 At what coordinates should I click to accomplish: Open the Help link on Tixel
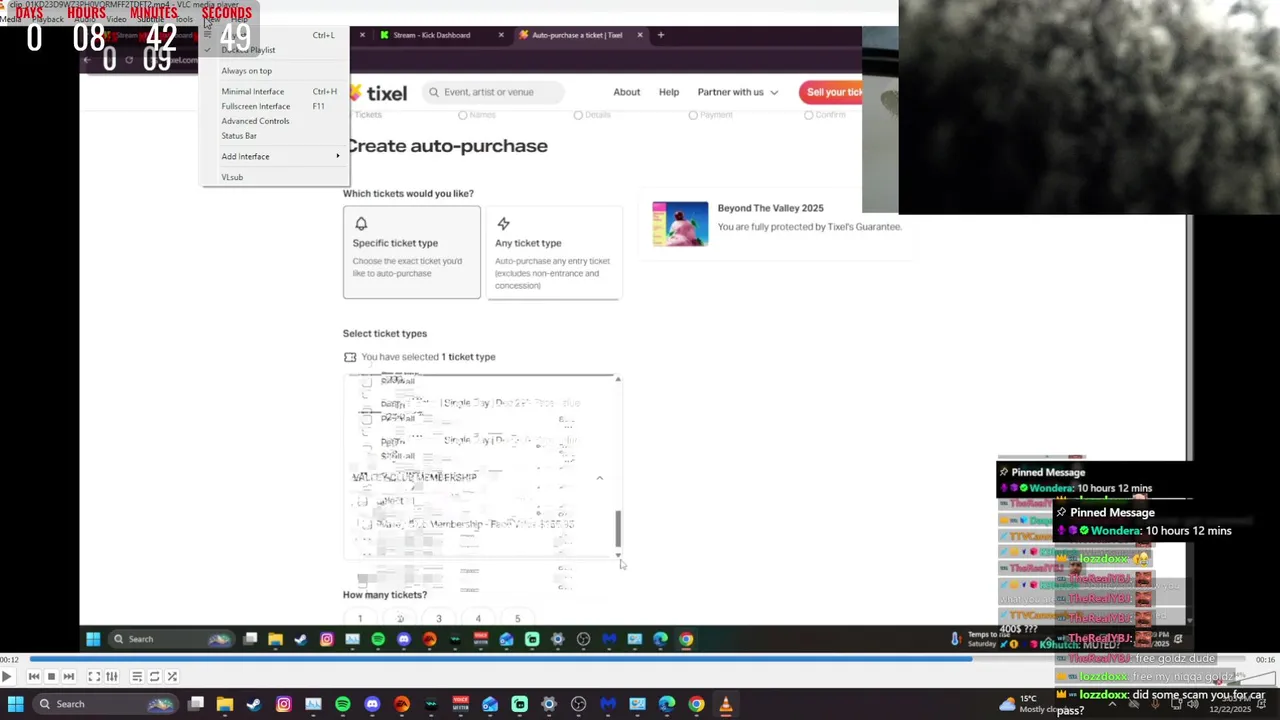pos(669,92)
